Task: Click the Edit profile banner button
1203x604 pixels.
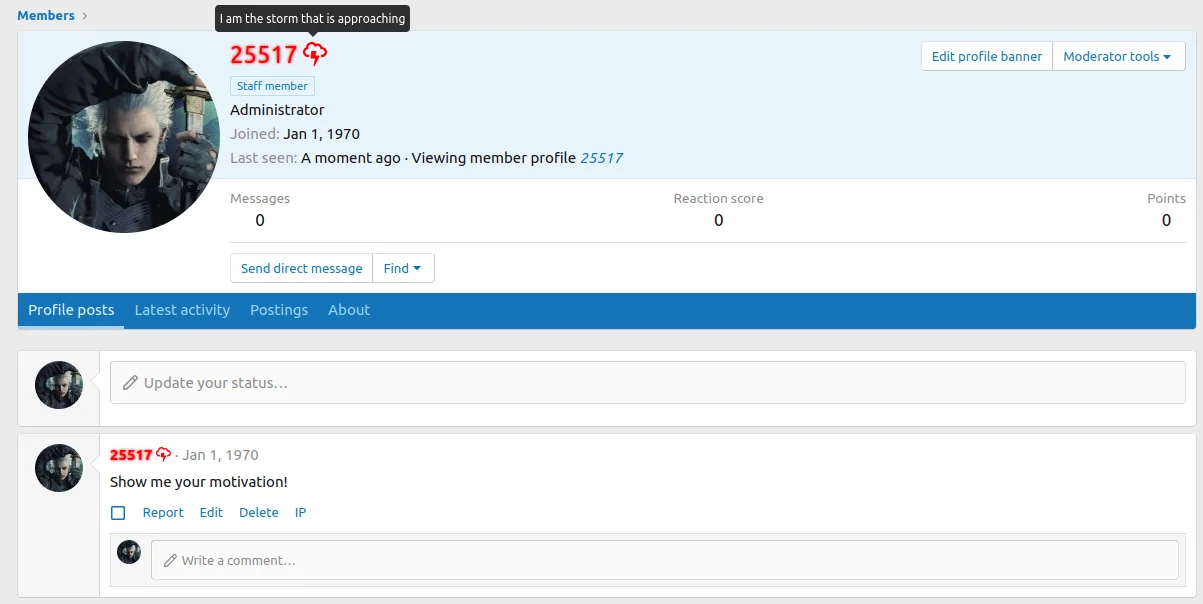Action: point(986,57)
